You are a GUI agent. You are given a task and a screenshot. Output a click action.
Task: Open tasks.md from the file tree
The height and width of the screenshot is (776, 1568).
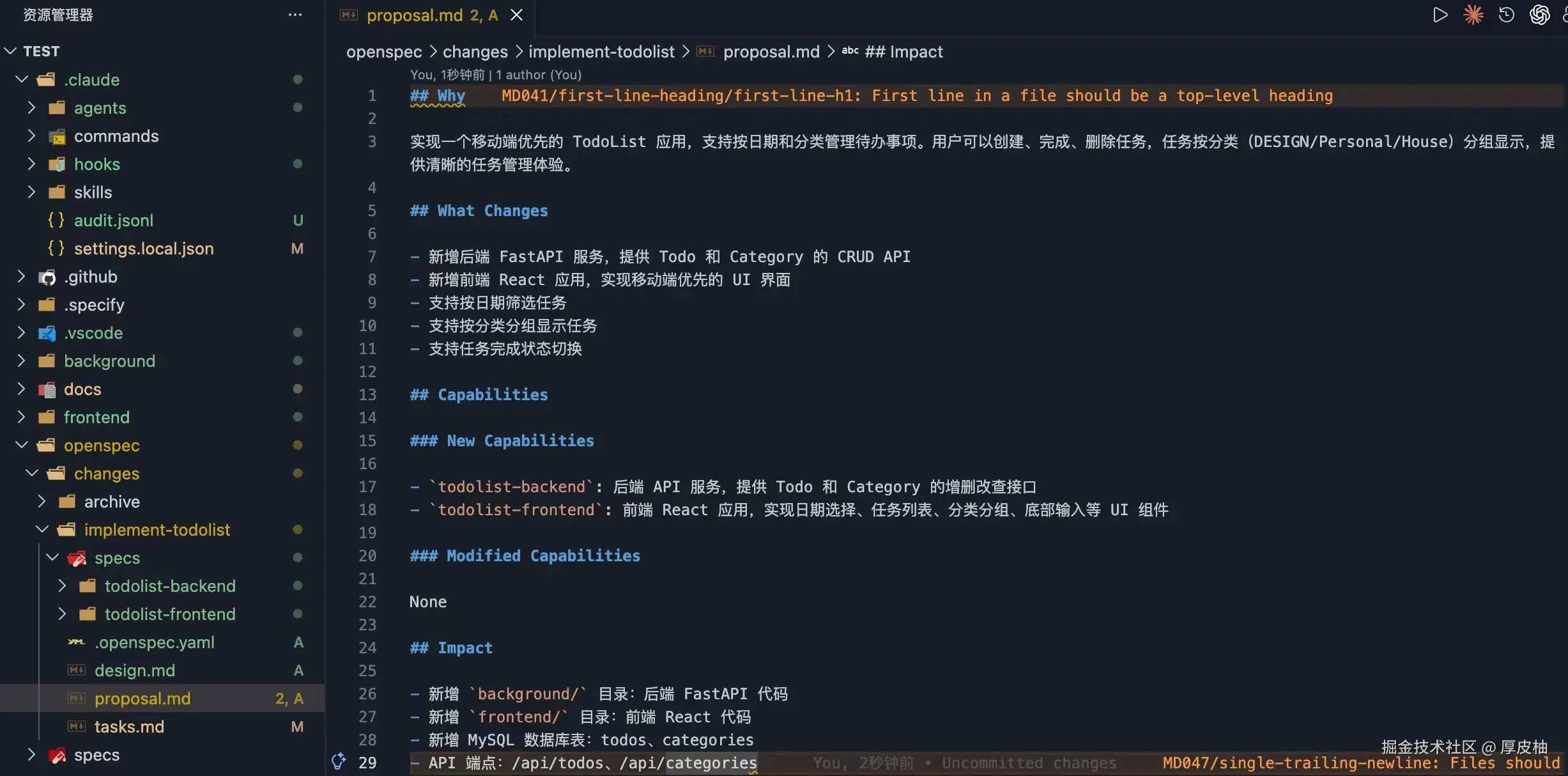(129, 726)
